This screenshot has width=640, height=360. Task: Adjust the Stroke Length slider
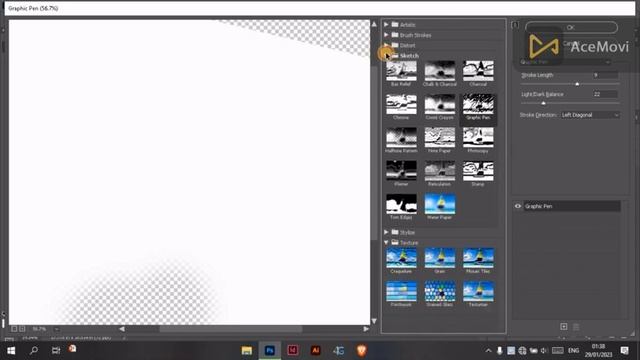click(577, 84)
